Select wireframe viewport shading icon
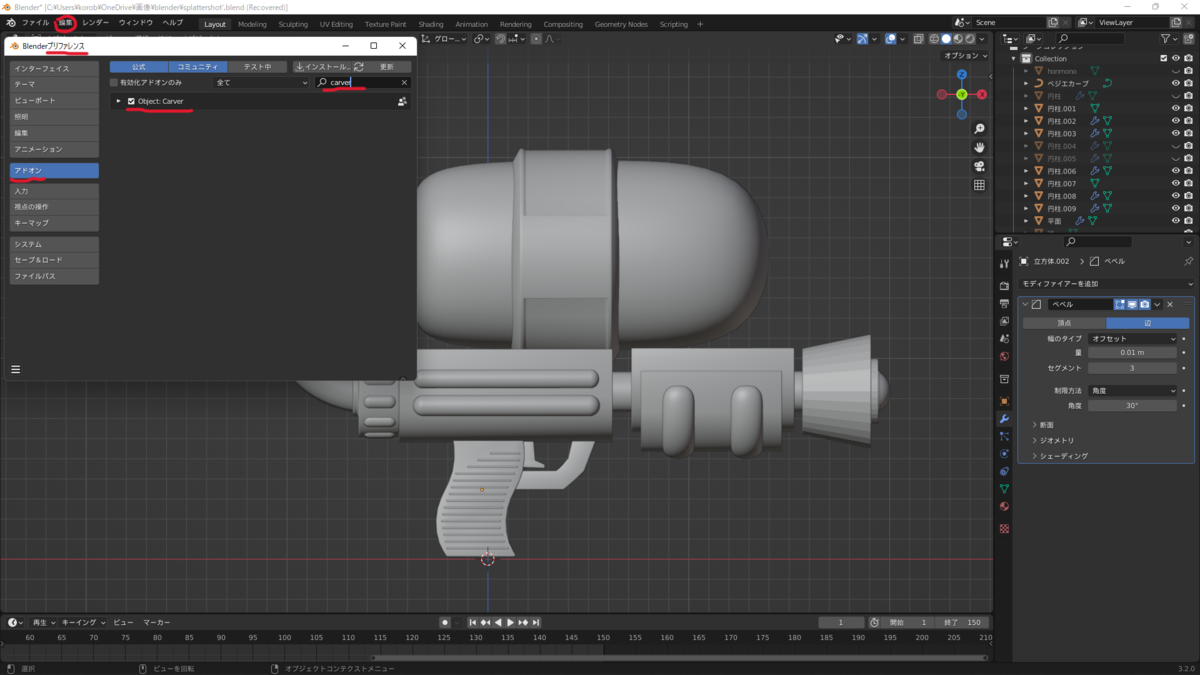This screenshot has height=675, width=1200. click(x=934, y=39)
